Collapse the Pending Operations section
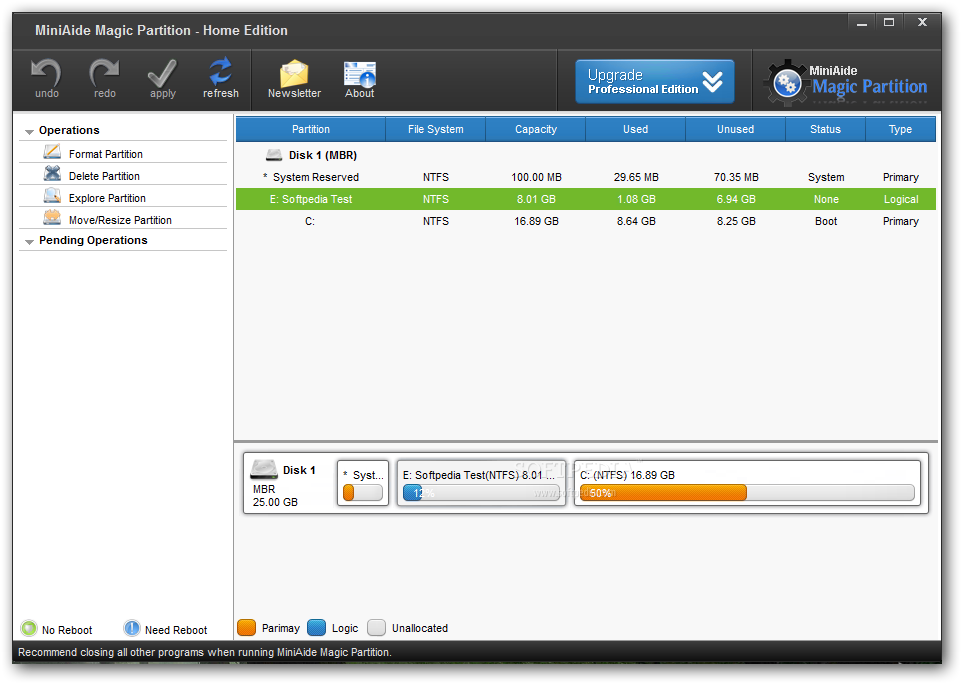The height and width of the screenshot is (684, 962). pos(29,242)
